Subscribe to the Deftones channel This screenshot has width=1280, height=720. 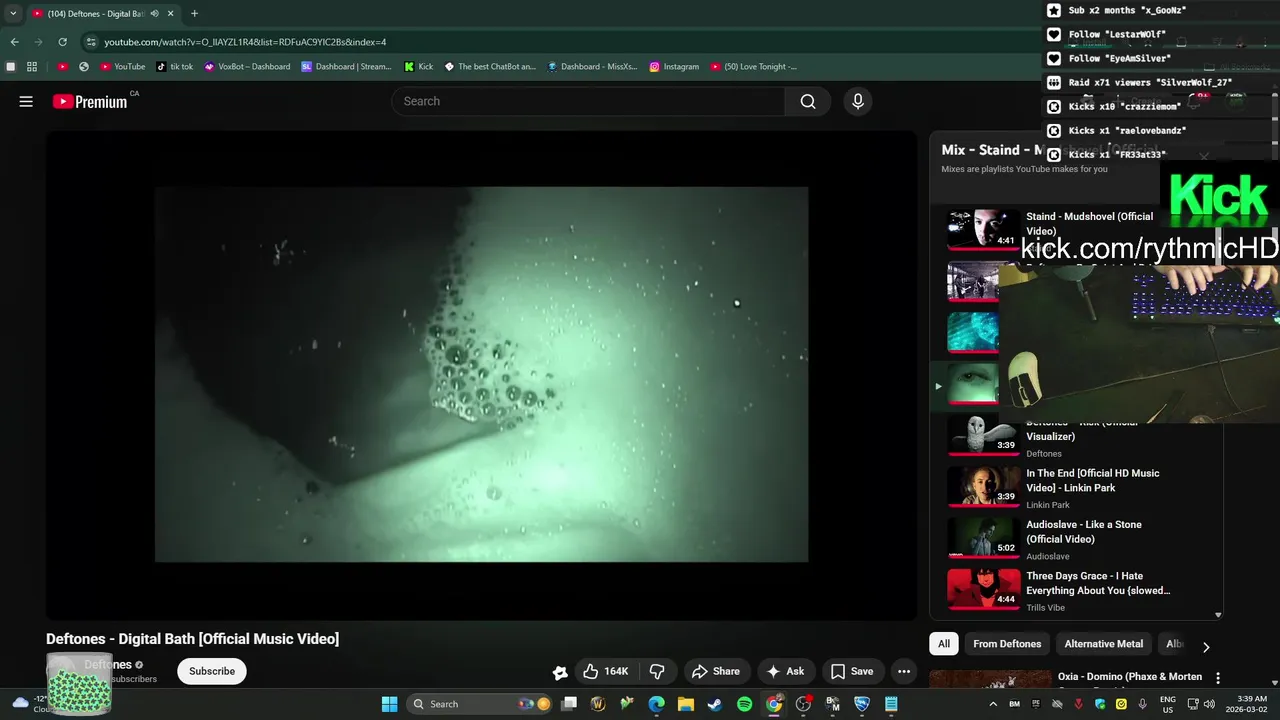[x=212, y=671]
